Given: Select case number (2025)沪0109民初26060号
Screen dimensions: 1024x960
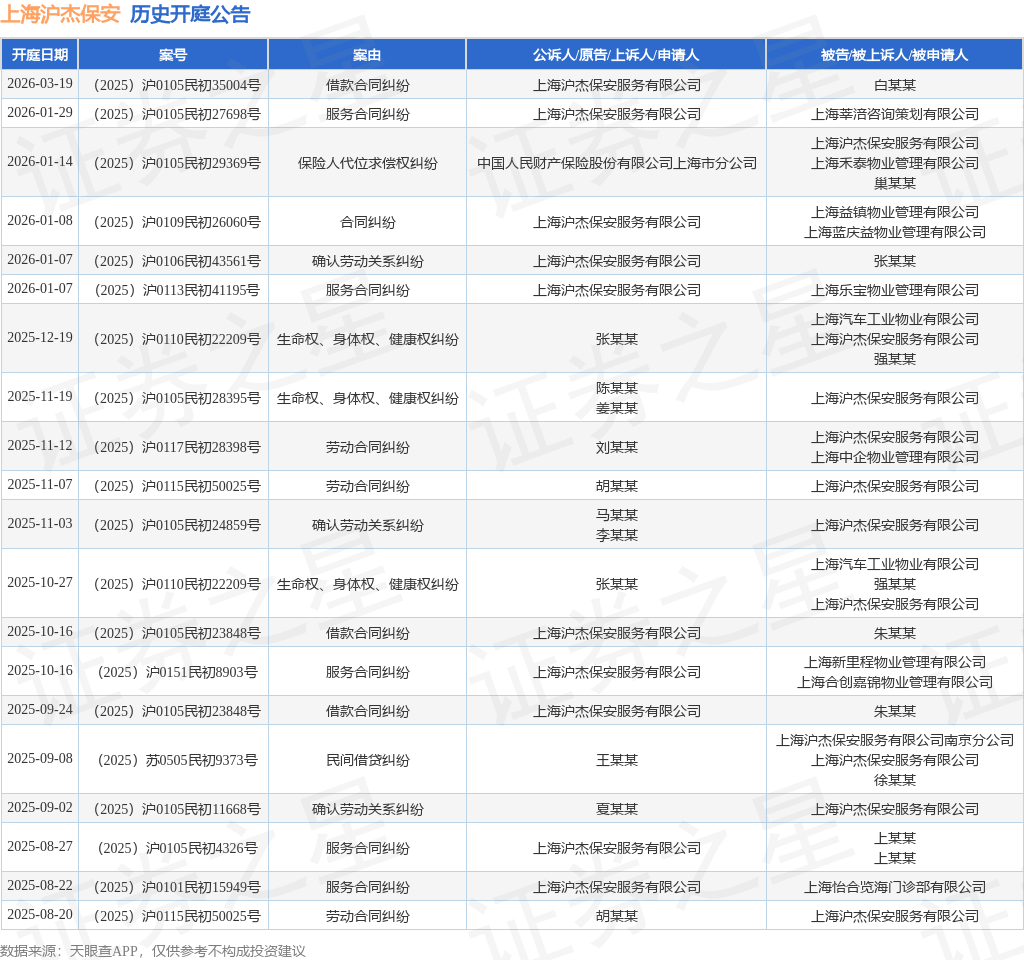Looking at the screenshot, I should pos(177,222).
